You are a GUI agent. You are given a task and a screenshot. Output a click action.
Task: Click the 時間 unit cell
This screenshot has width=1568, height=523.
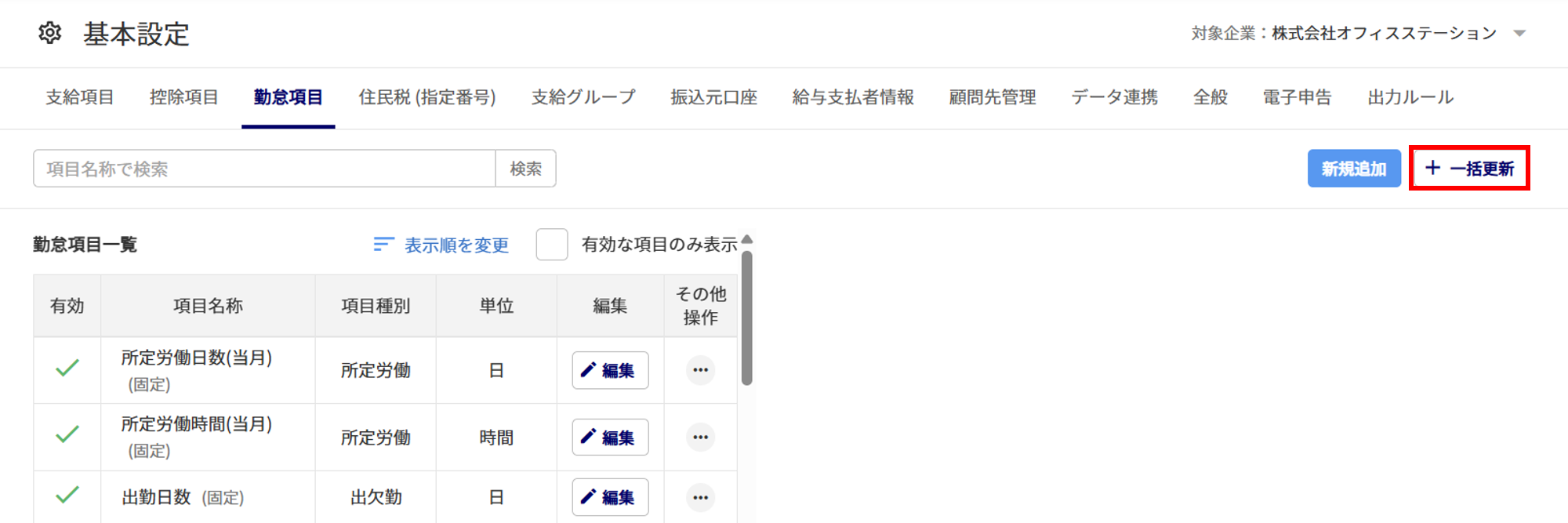click(x=496, y=437)
